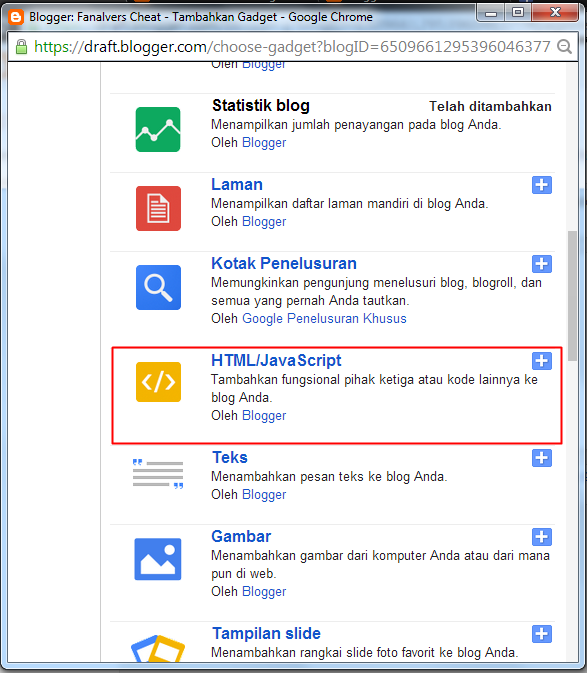The width and height of the screenshot is (587, 673).
Task: Open the Kotak Penelusuran title link
Action: (x=284, y=264)
